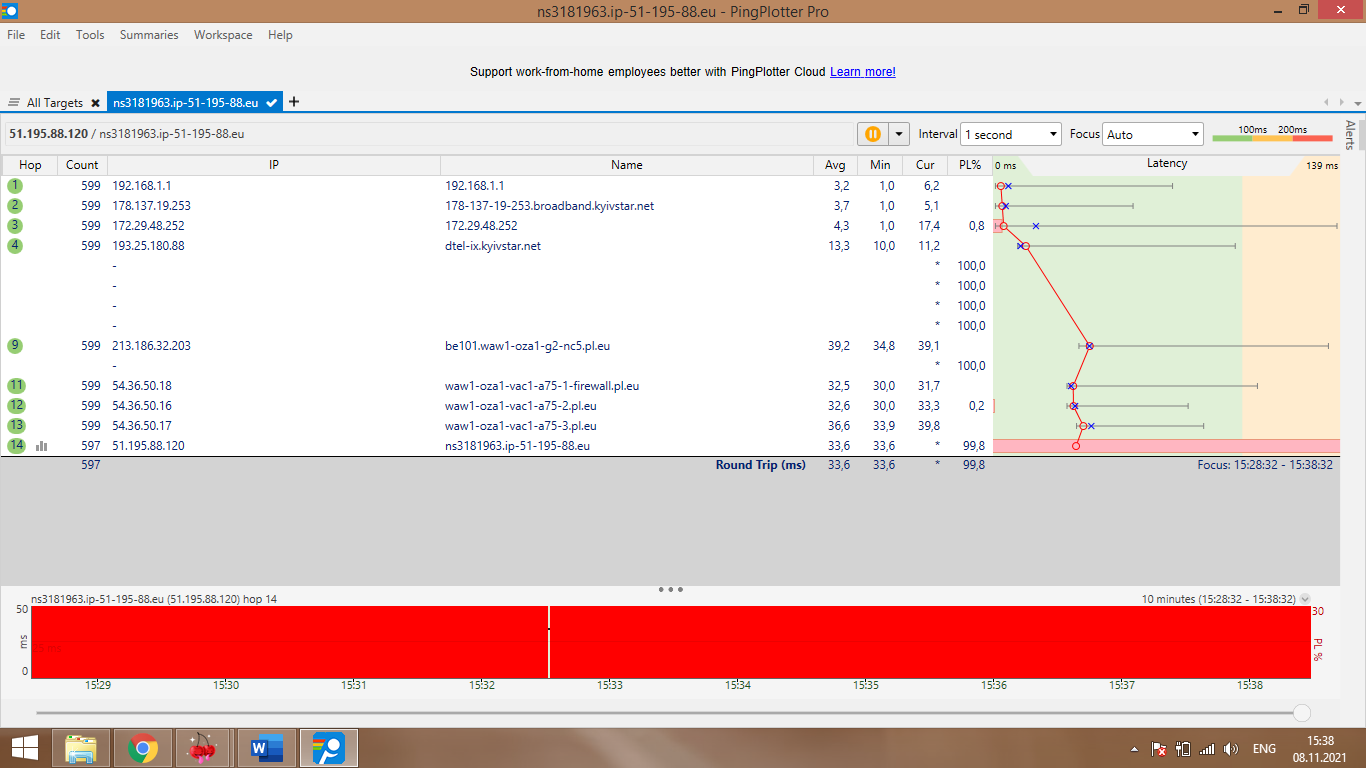
Task: Click the hop 3 green circle icon
Action: [x=15, y=225]
